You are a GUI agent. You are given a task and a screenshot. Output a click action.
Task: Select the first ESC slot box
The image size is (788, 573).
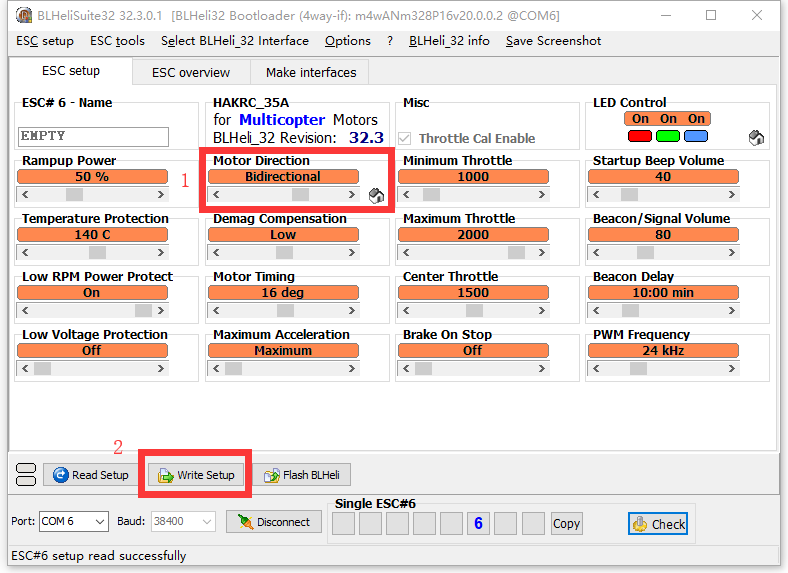343,524
